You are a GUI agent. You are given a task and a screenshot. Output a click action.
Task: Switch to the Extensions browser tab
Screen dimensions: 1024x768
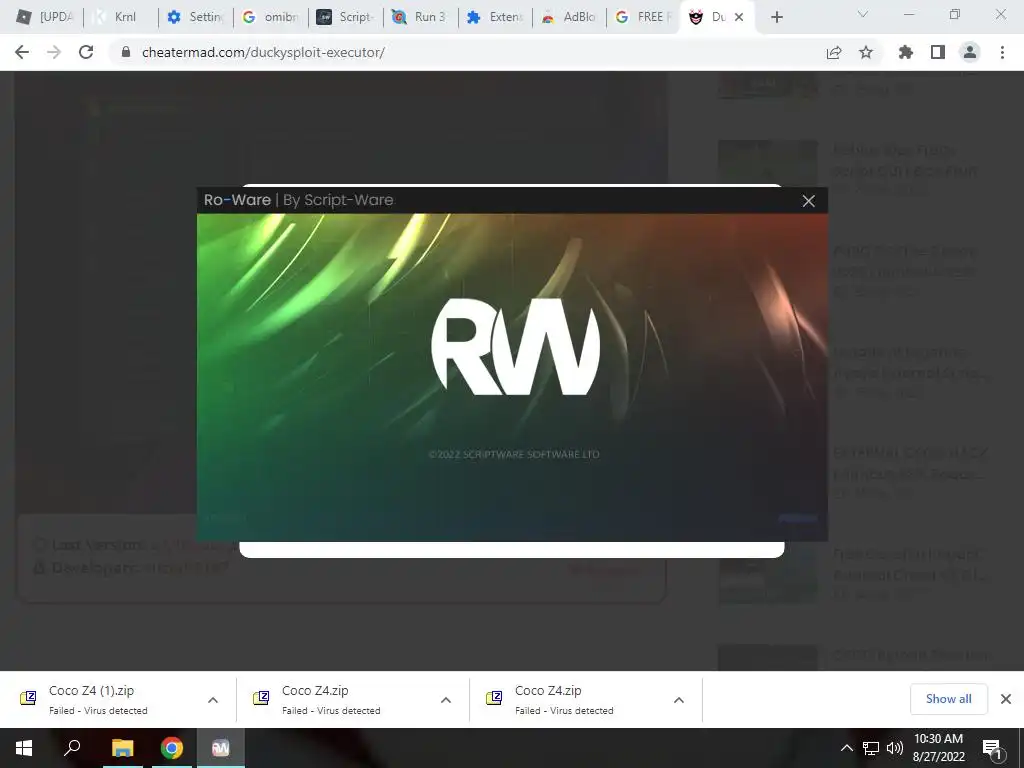point(494,17)
